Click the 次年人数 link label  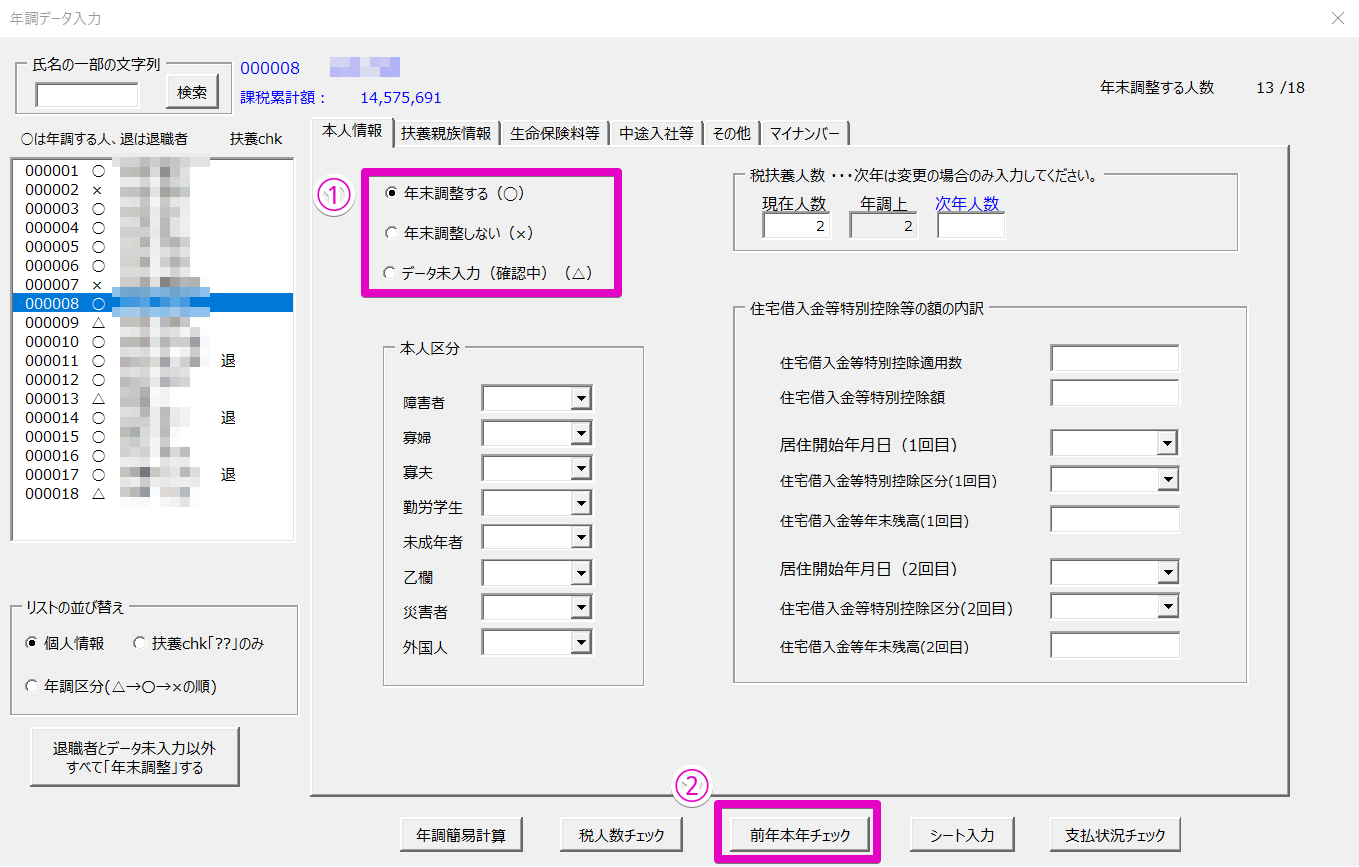click(967, 203)
